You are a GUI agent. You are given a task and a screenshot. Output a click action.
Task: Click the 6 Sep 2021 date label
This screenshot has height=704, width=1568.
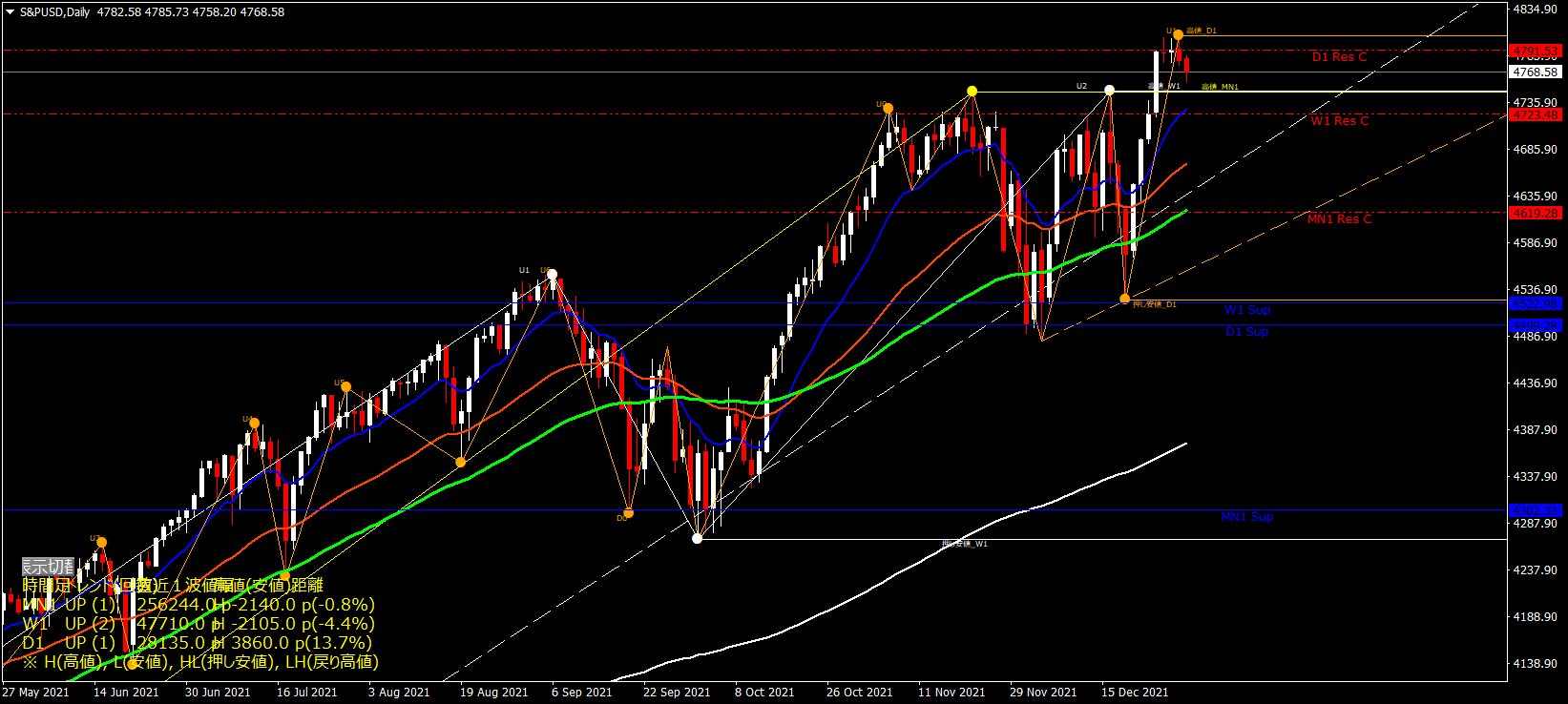(x=582, y=693)
